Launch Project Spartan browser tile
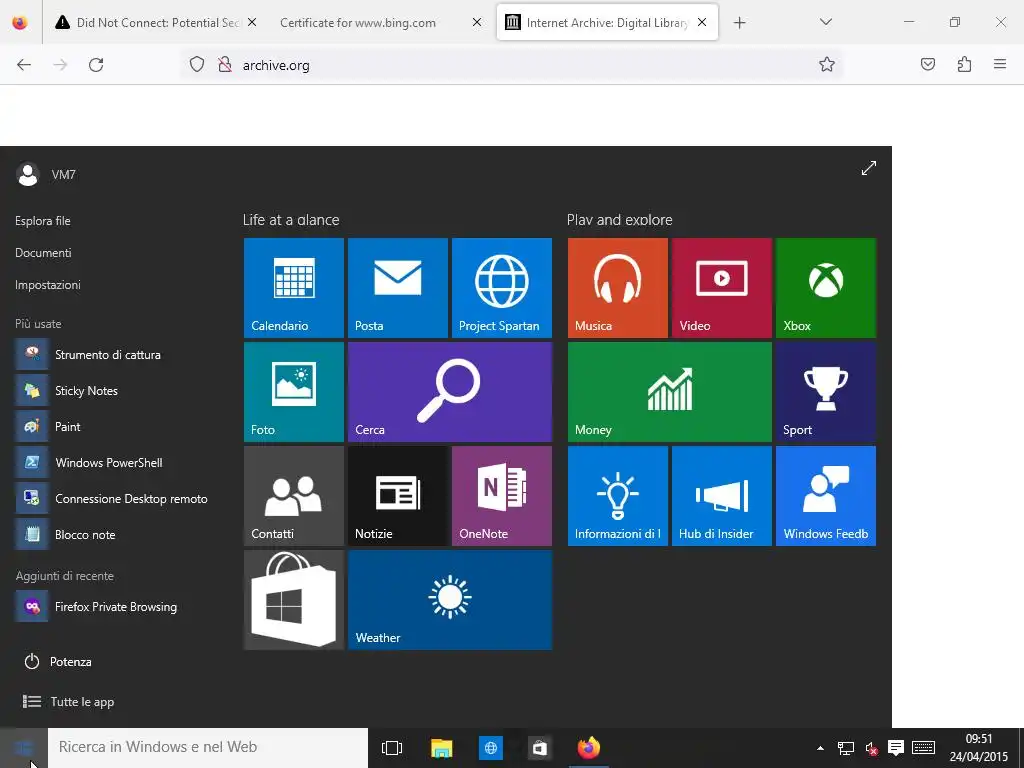 [x=502, y=287]
